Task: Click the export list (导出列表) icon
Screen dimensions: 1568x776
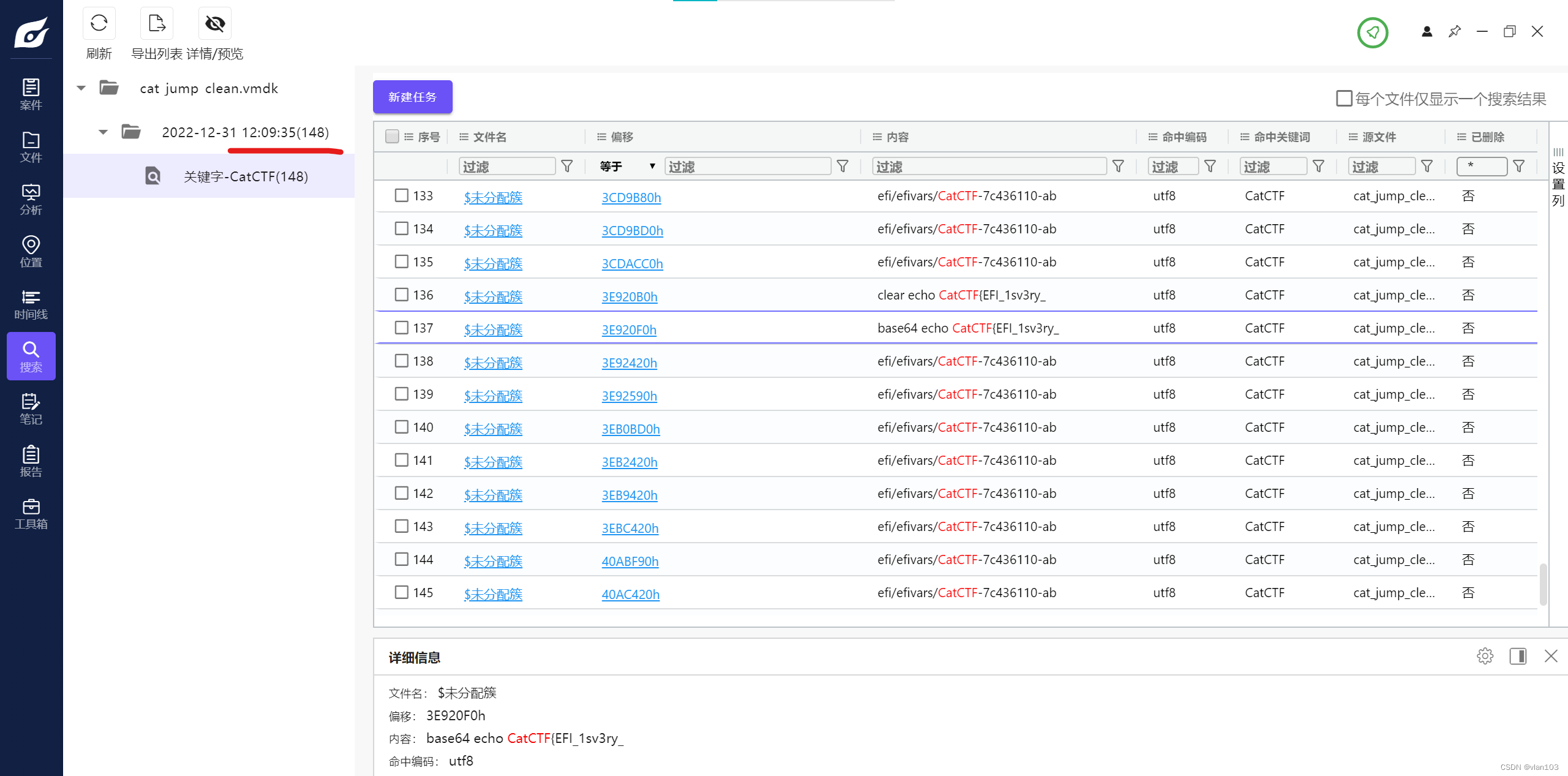Action: [x=157, y=24]
